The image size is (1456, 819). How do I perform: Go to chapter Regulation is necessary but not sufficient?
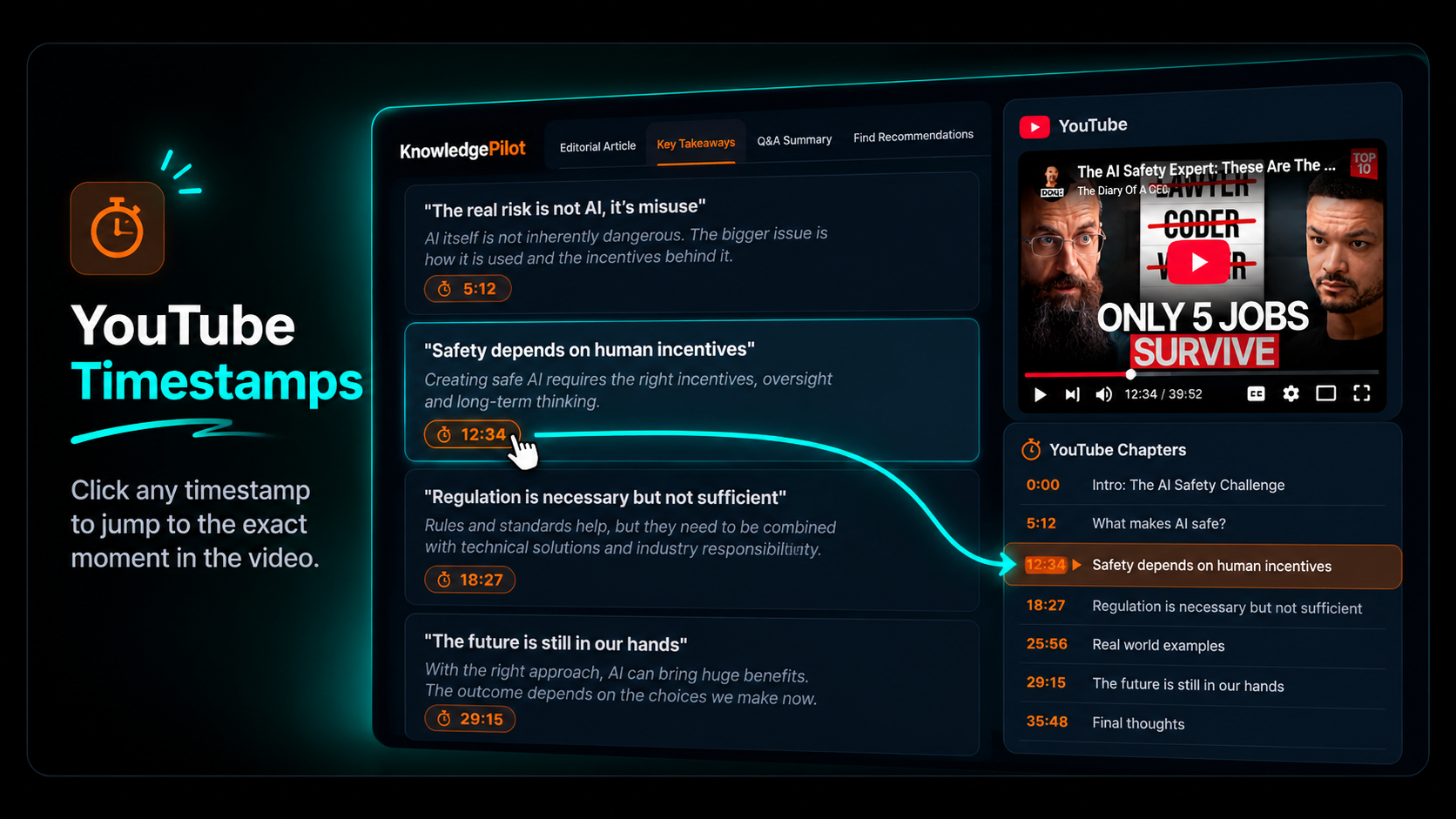pyautogui.click(x=1203, y=608)
